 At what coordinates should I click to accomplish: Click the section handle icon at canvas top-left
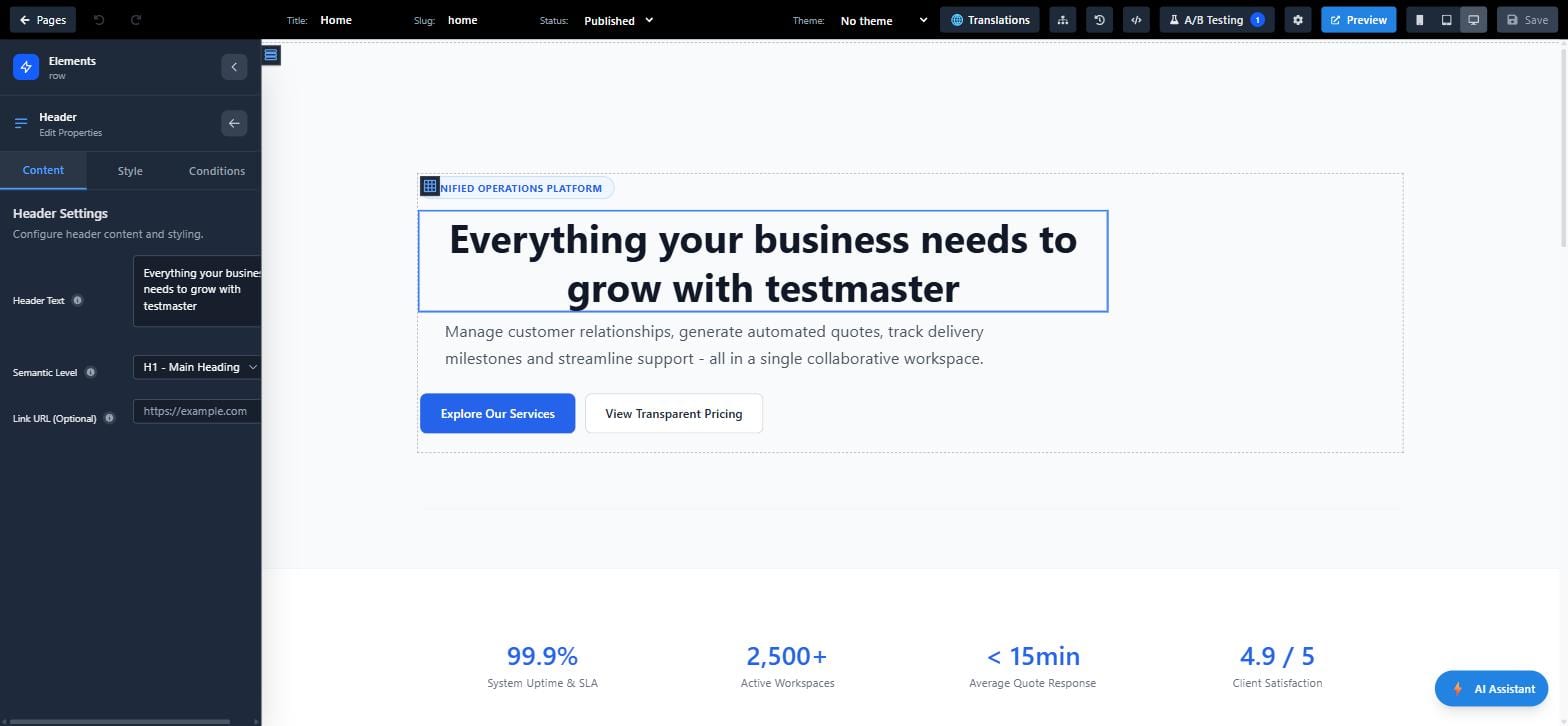[271, 55]
